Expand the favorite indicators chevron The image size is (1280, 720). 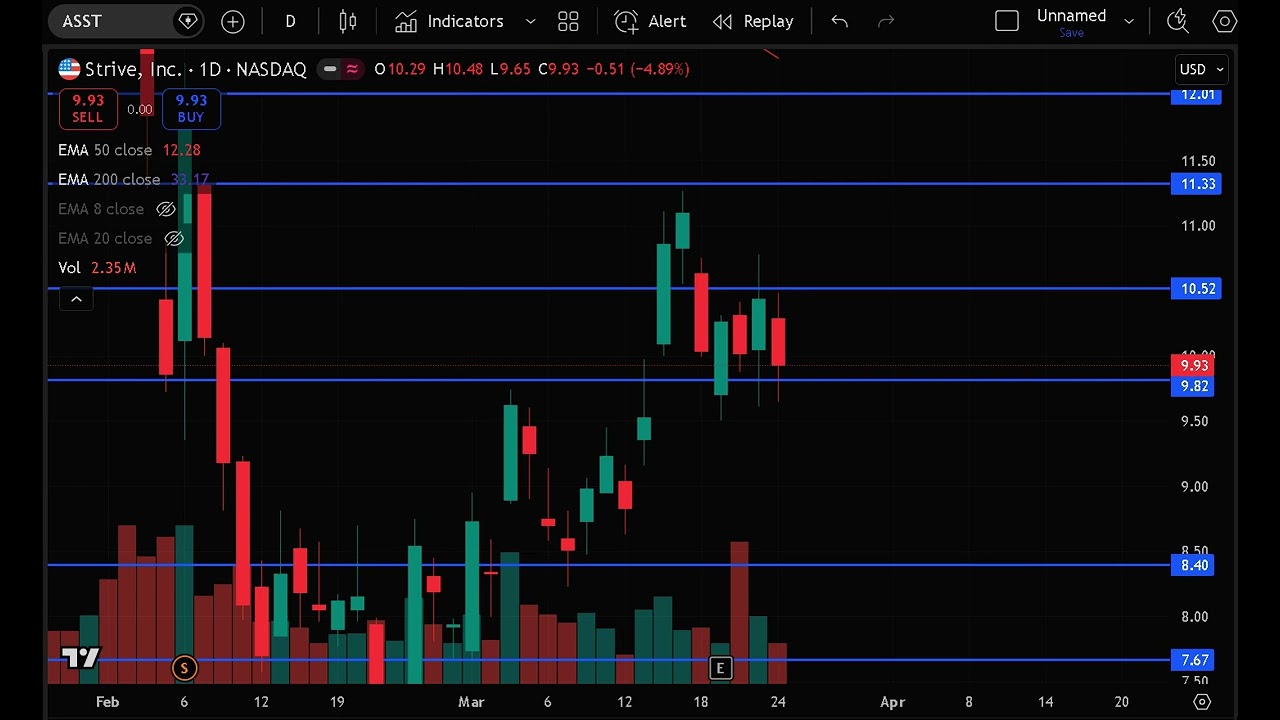[530, 21]
